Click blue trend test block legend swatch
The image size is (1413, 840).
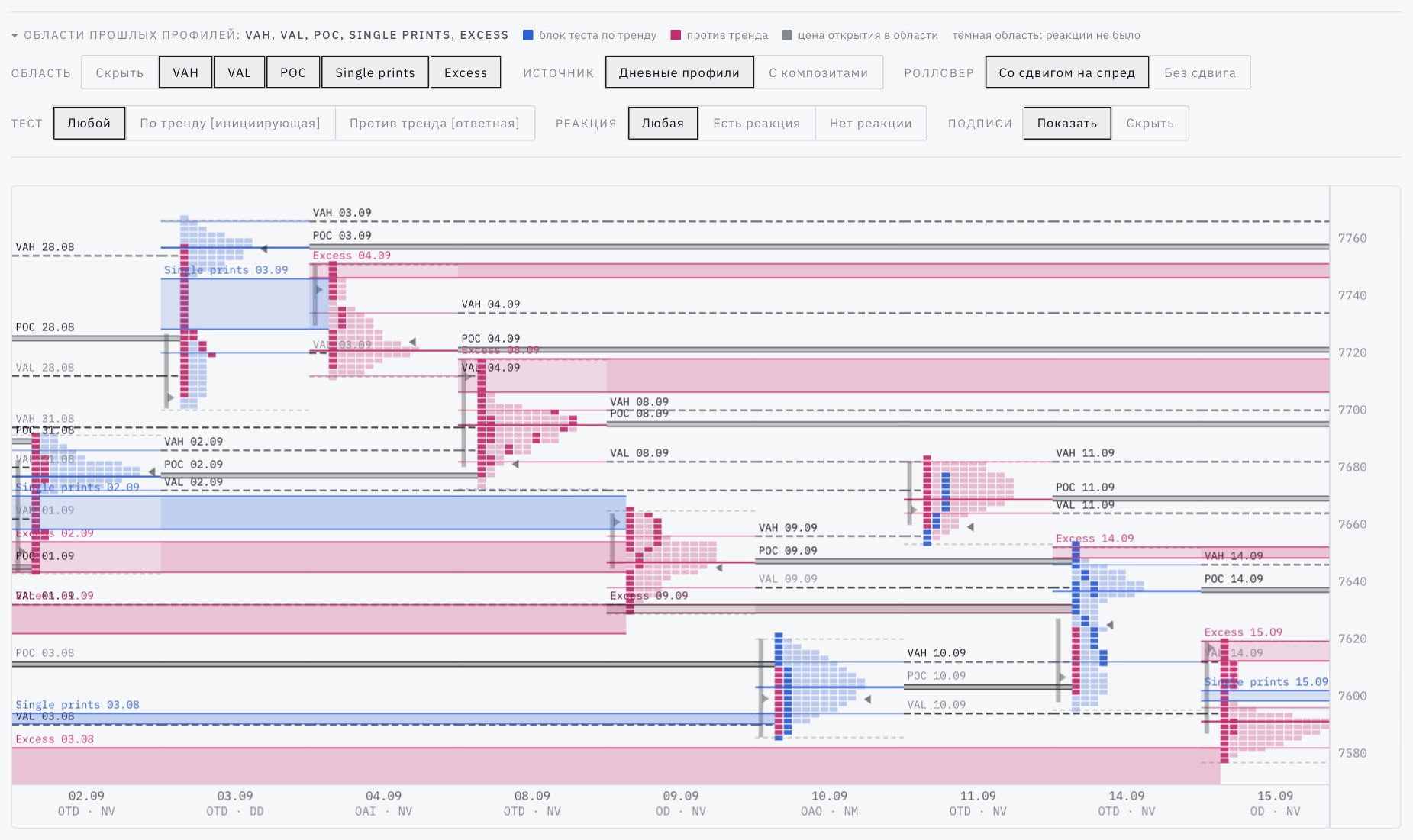tap(527, 35)
